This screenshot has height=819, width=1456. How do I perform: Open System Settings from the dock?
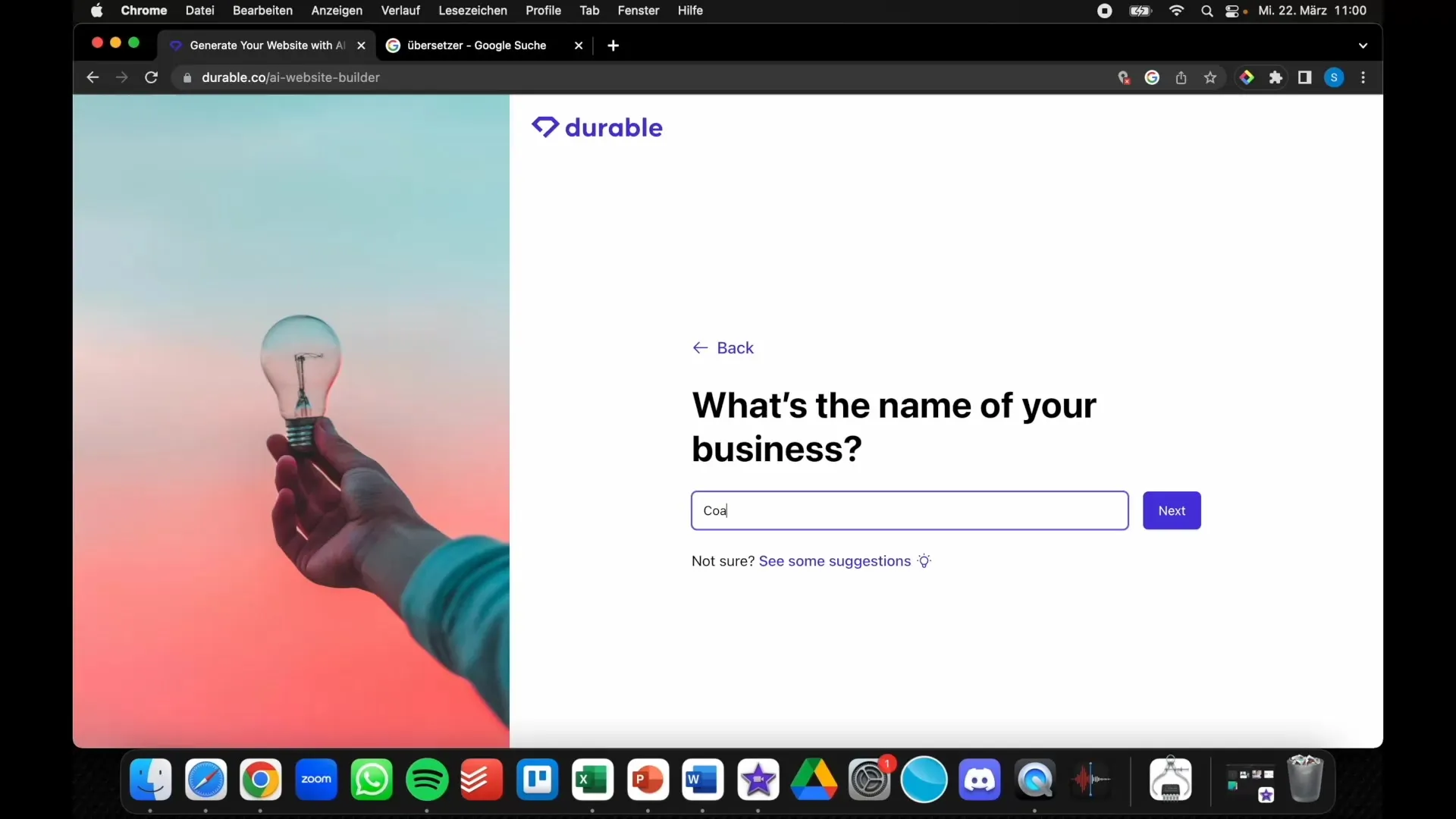(869, 780)
